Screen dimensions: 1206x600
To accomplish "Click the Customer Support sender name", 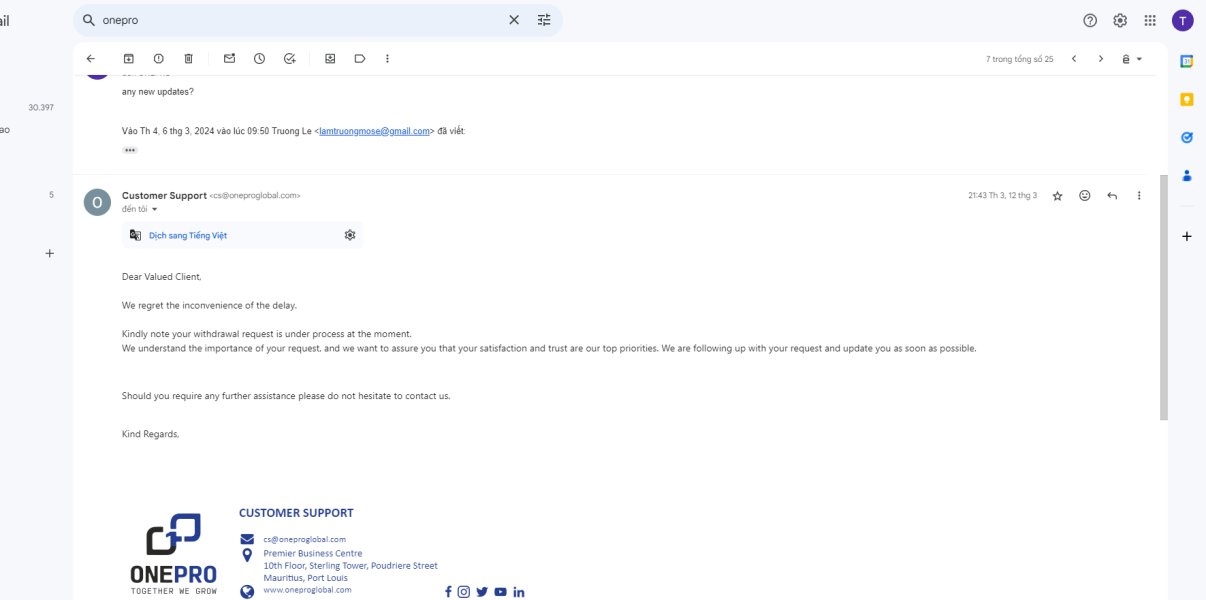I will tap(164, 195).
